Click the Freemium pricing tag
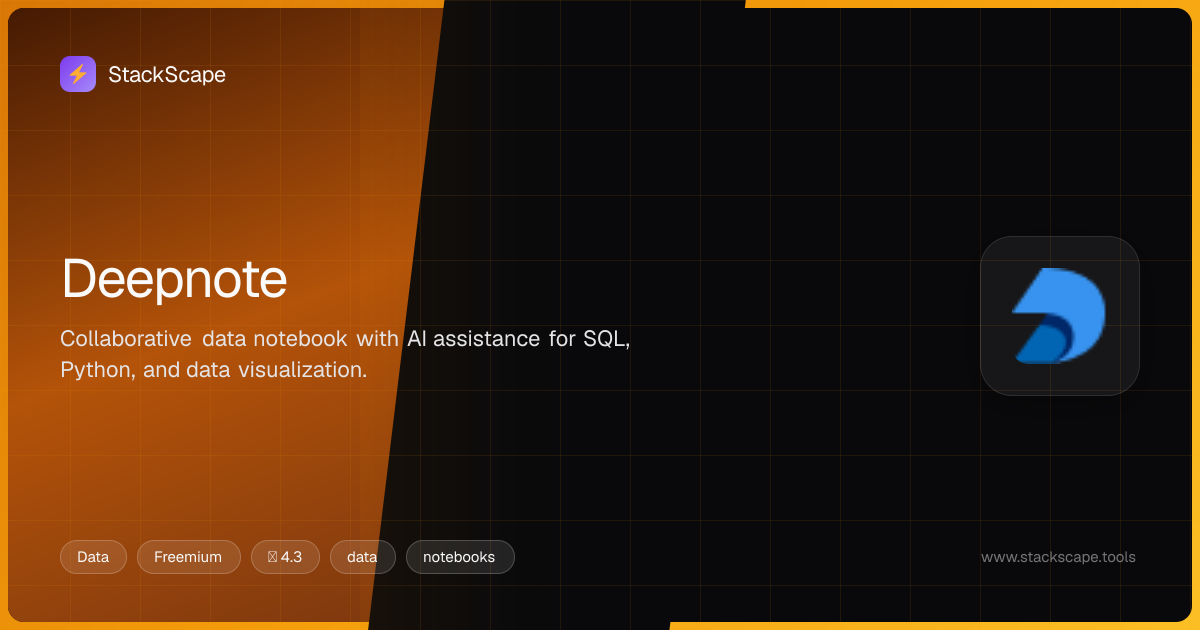This screenshot has width=1200, height=630. coord(188,557)
